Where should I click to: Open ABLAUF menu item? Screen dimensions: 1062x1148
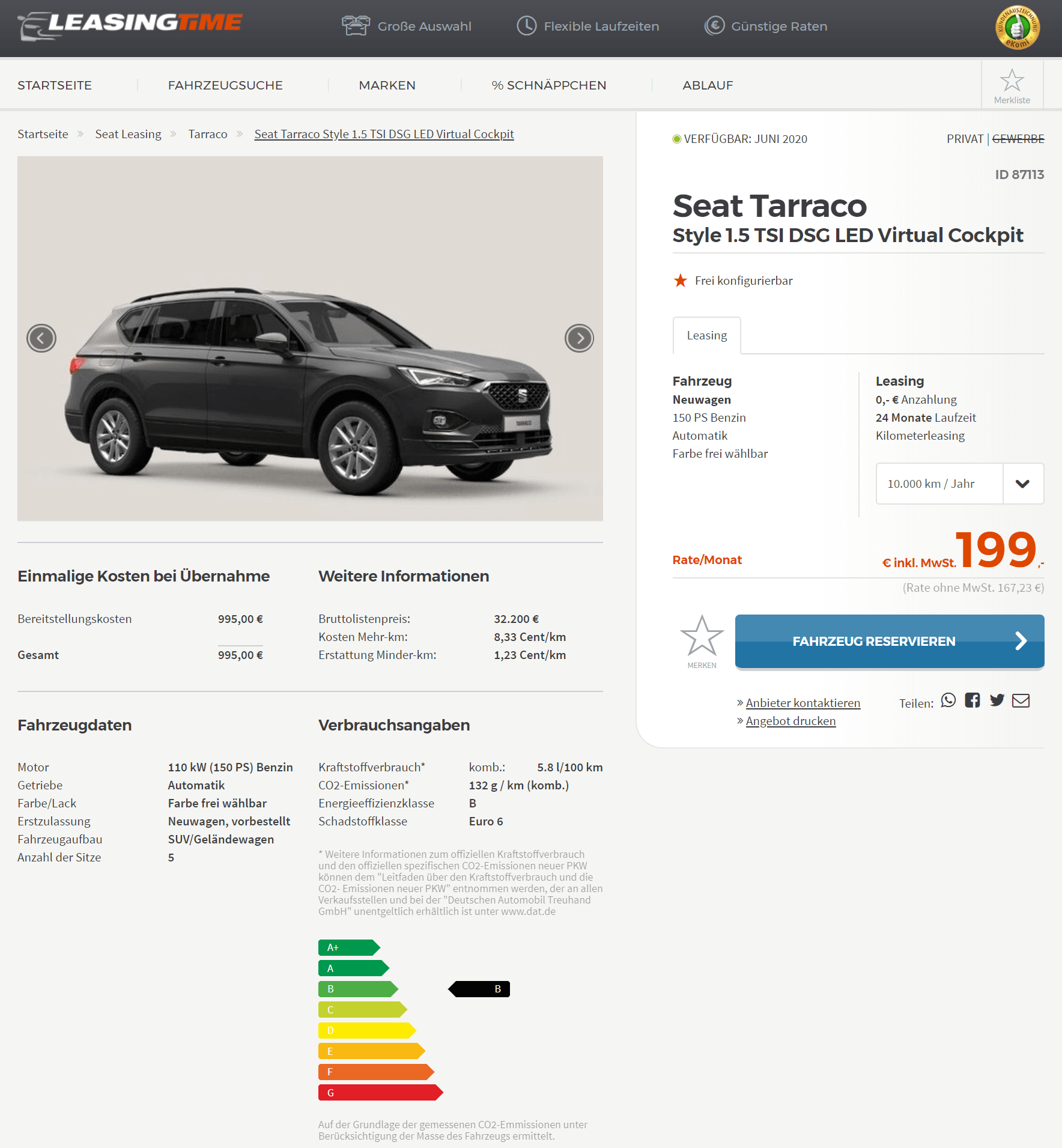point(708,85)
